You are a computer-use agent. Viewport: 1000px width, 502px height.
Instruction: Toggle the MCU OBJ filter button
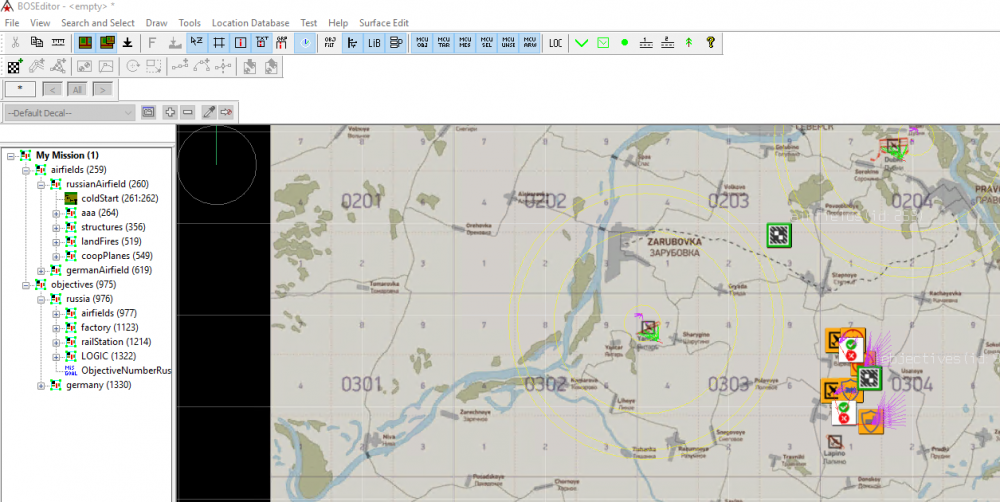[x=422, y=43]
